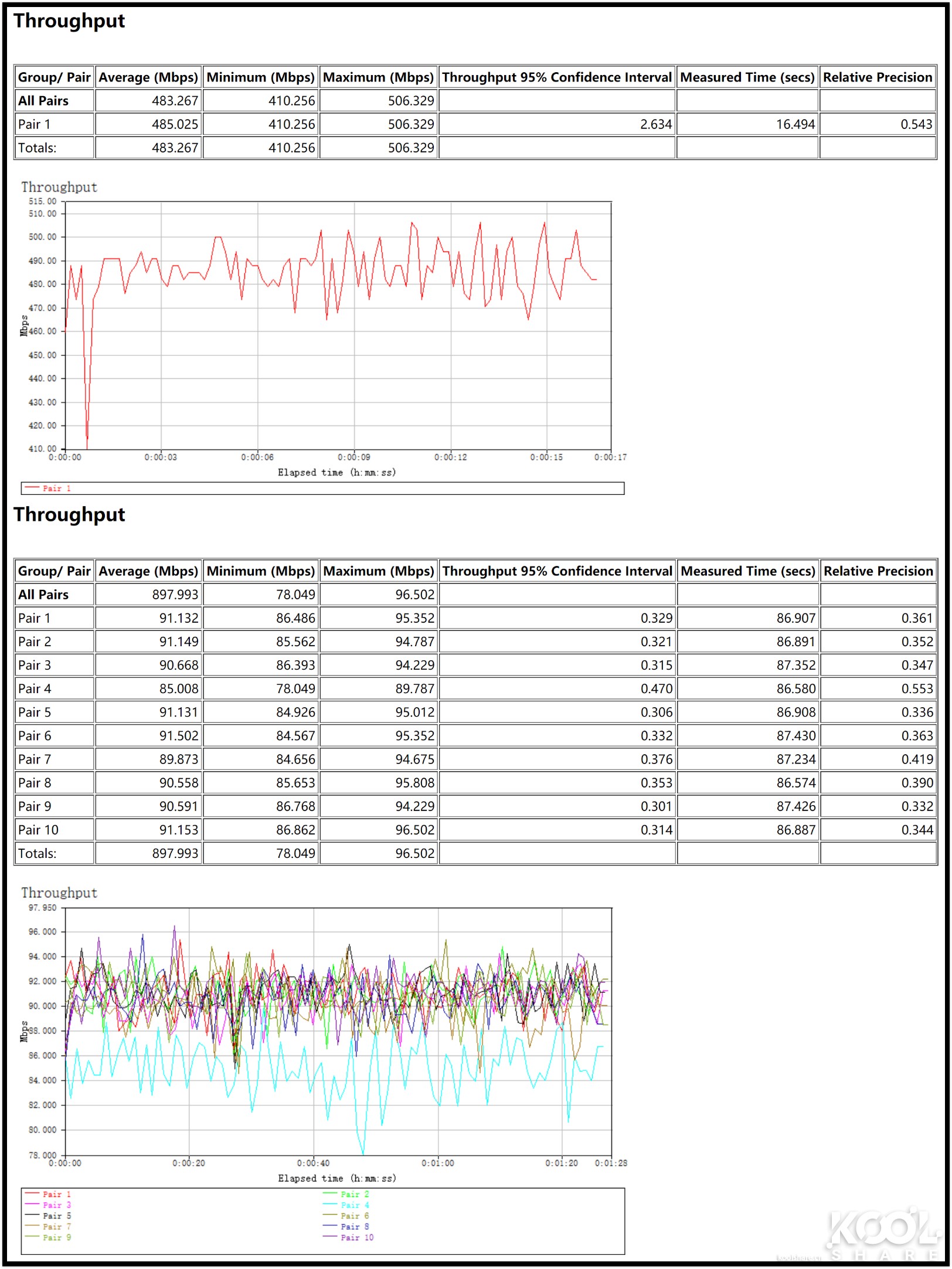Click the 0:01:00 time axis label
Screen dimensions: 952x1269
[x=438, y=1163]
